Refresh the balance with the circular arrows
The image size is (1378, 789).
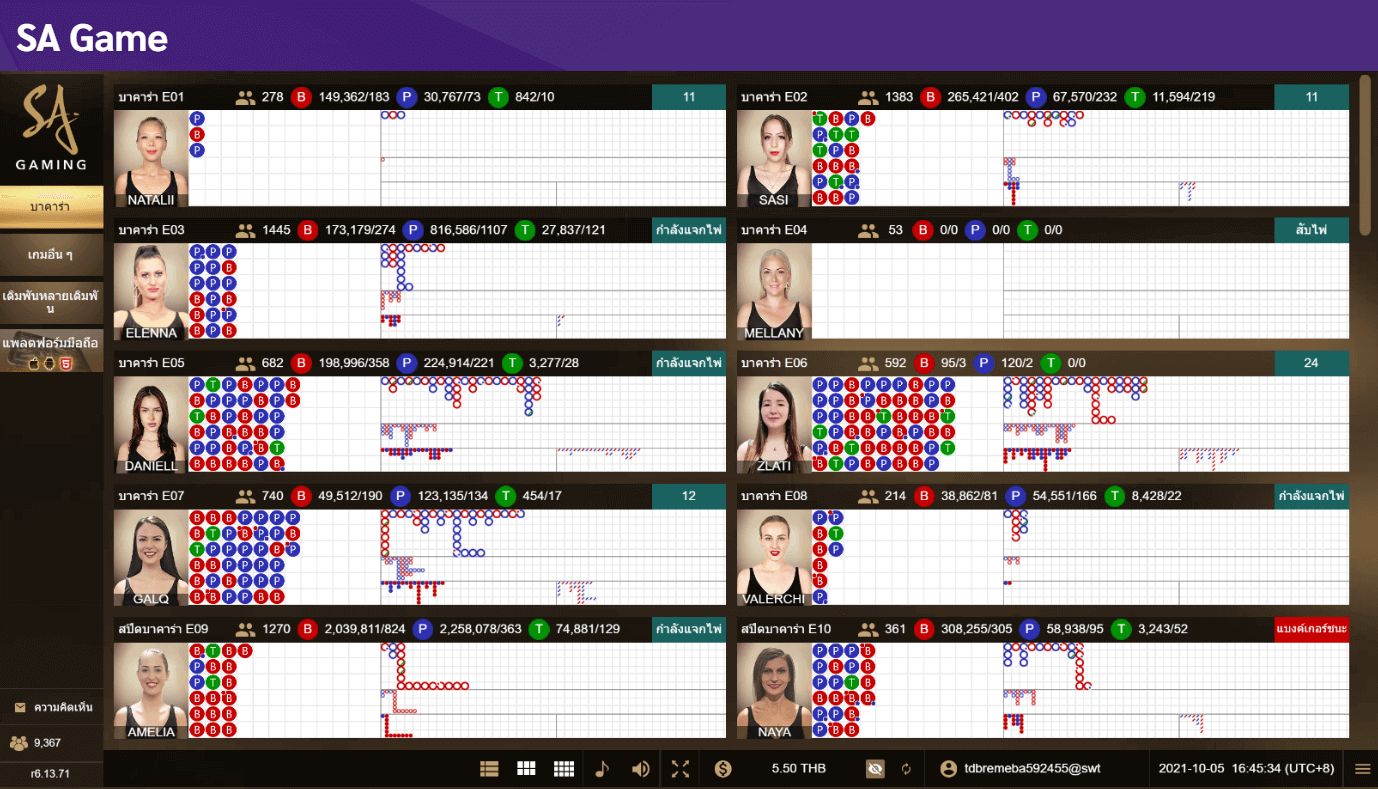[x=907, y=769]
